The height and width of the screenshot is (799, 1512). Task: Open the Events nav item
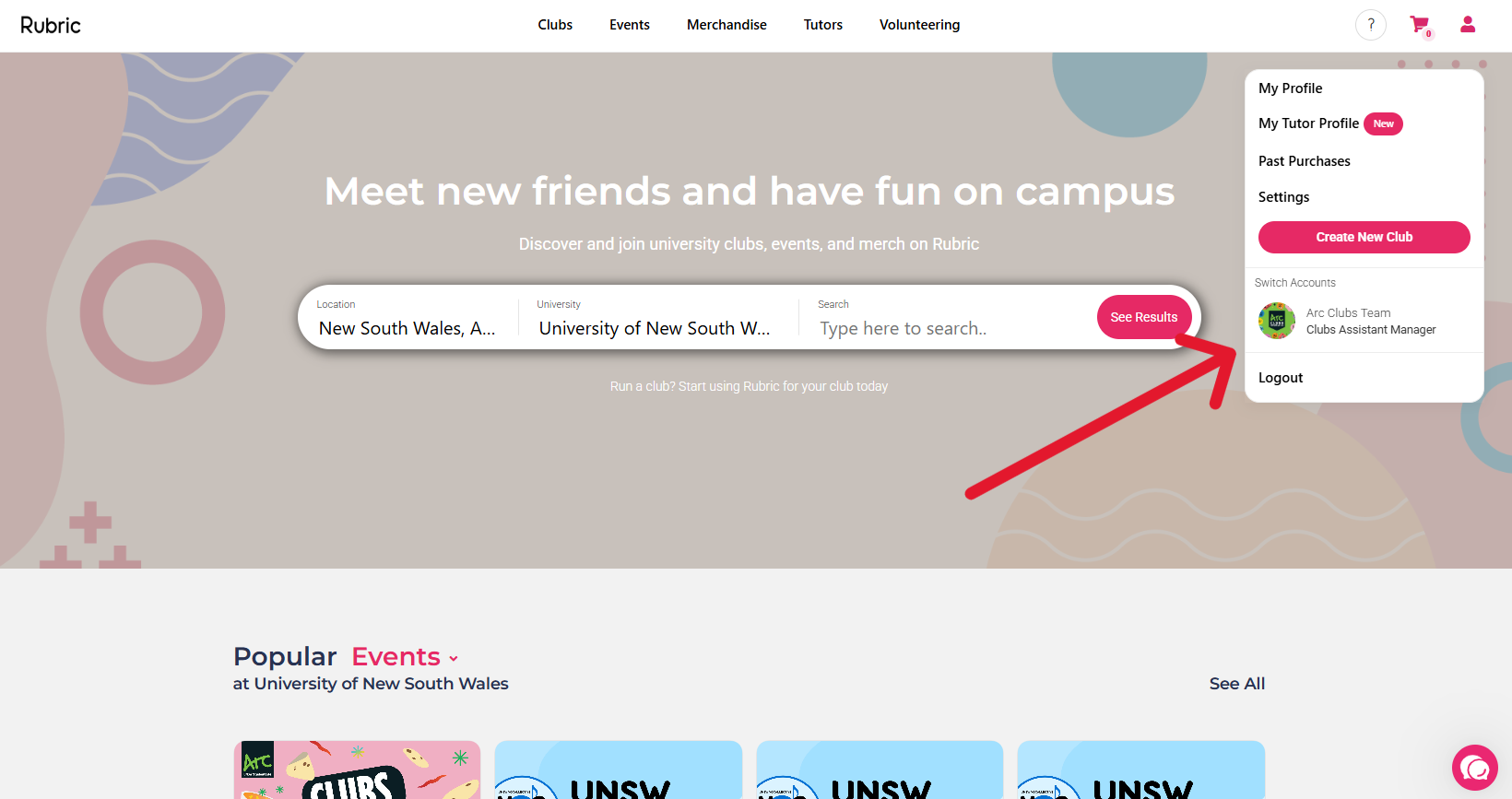pos(630,25)
